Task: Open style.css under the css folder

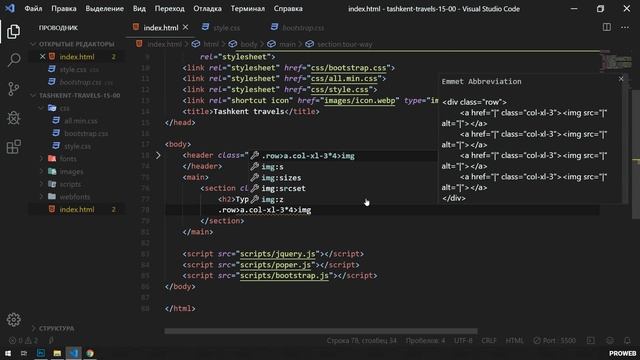Action: pos(78,146)
